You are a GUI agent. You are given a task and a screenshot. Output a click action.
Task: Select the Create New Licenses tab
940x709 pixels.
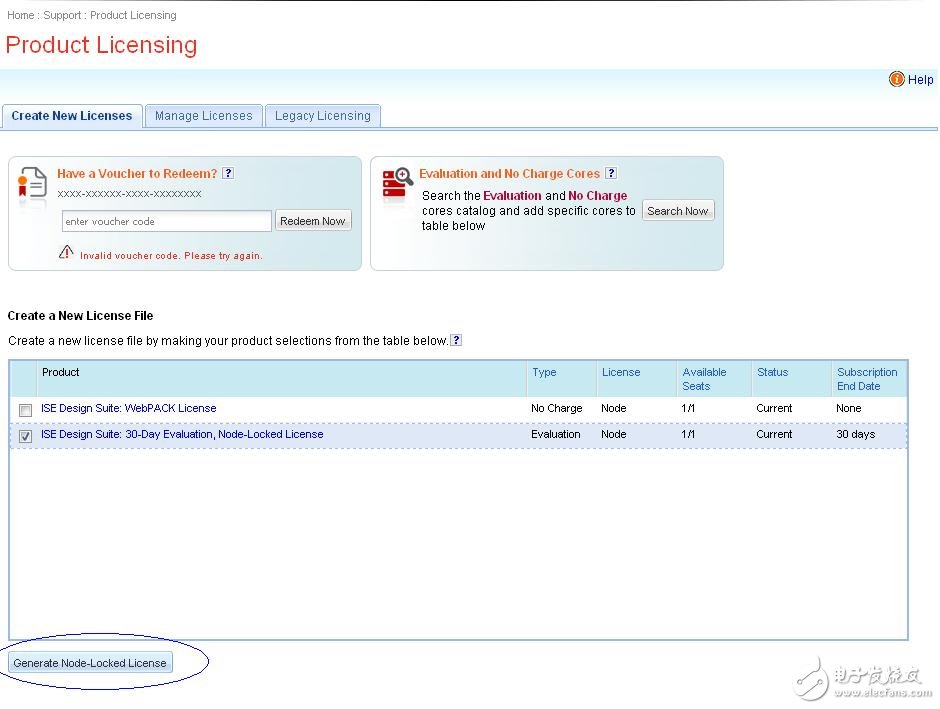click(72, 116)
